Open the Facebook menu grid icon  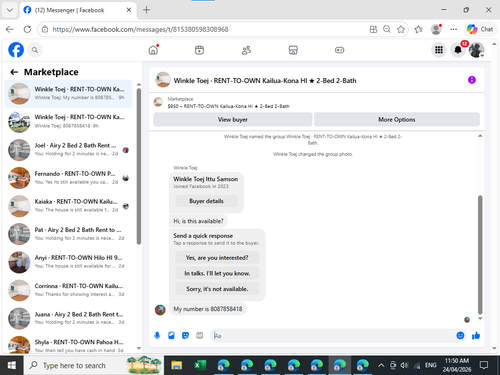(x=439, y=50)
